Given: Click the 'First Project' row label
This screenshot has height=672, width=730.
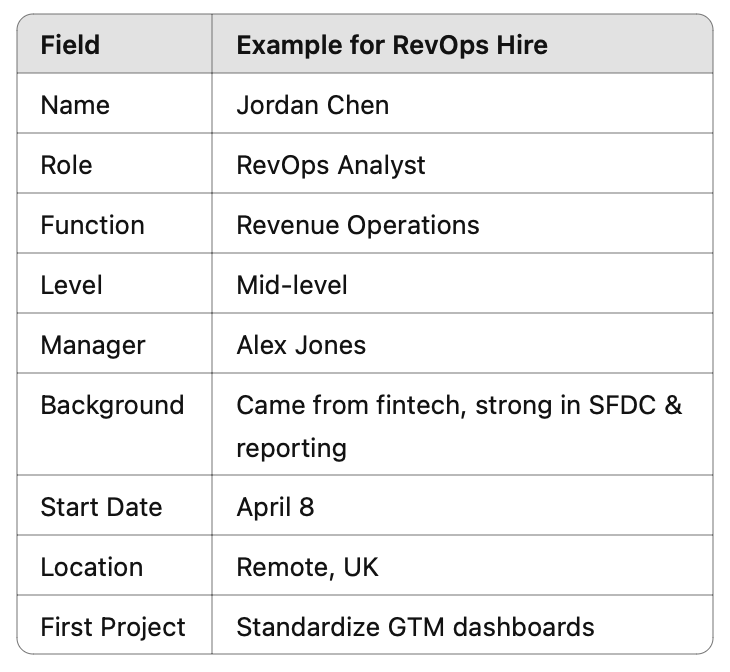Looking at the screenshot, I should (114, 625).
